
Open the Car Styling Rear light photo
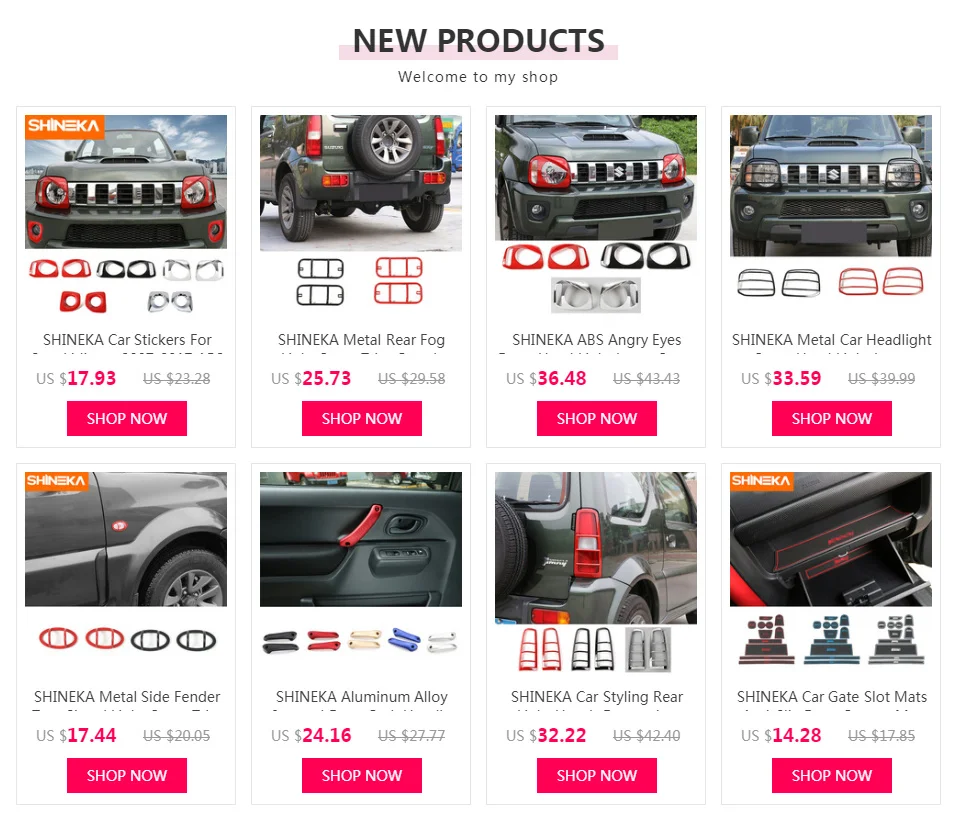point(596,573)
